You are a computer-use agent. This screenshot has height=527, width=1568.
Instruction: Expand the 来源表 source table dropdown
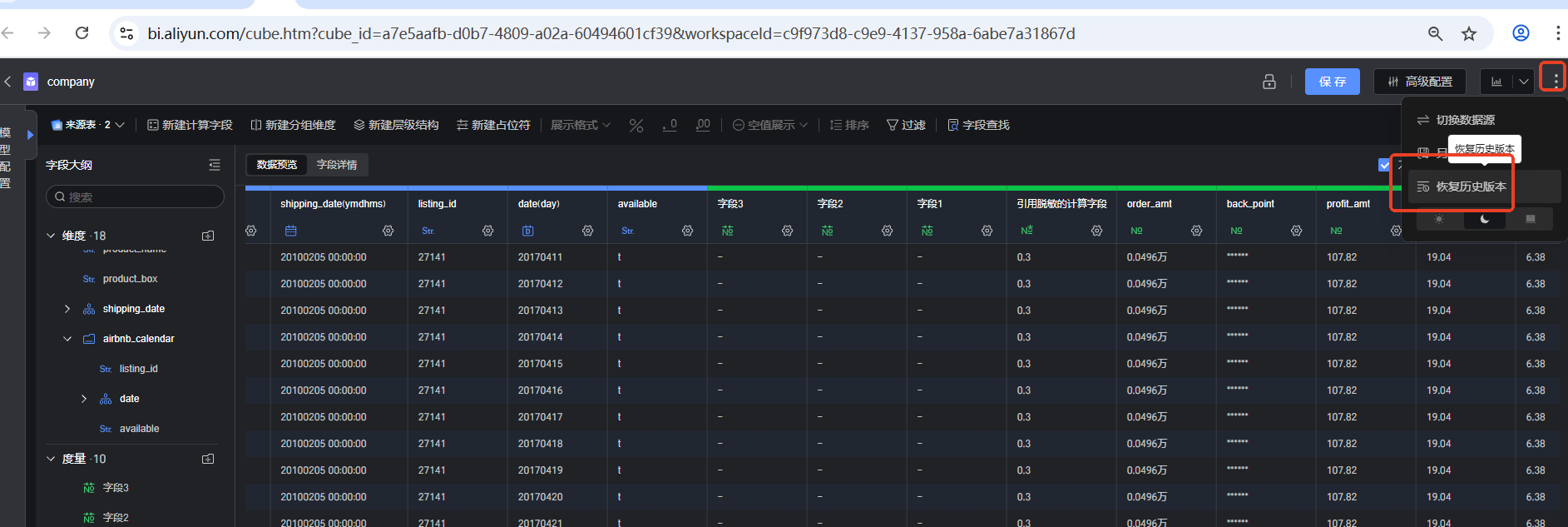click(x=88, y=125)
